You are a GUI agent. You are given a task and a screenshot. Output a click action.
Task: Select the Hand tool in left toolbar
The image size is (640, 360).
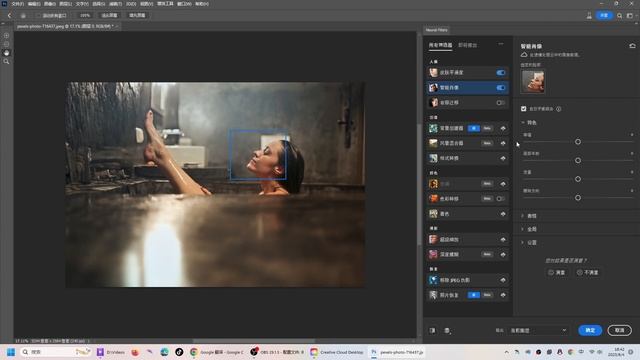(x=6, y=53)
